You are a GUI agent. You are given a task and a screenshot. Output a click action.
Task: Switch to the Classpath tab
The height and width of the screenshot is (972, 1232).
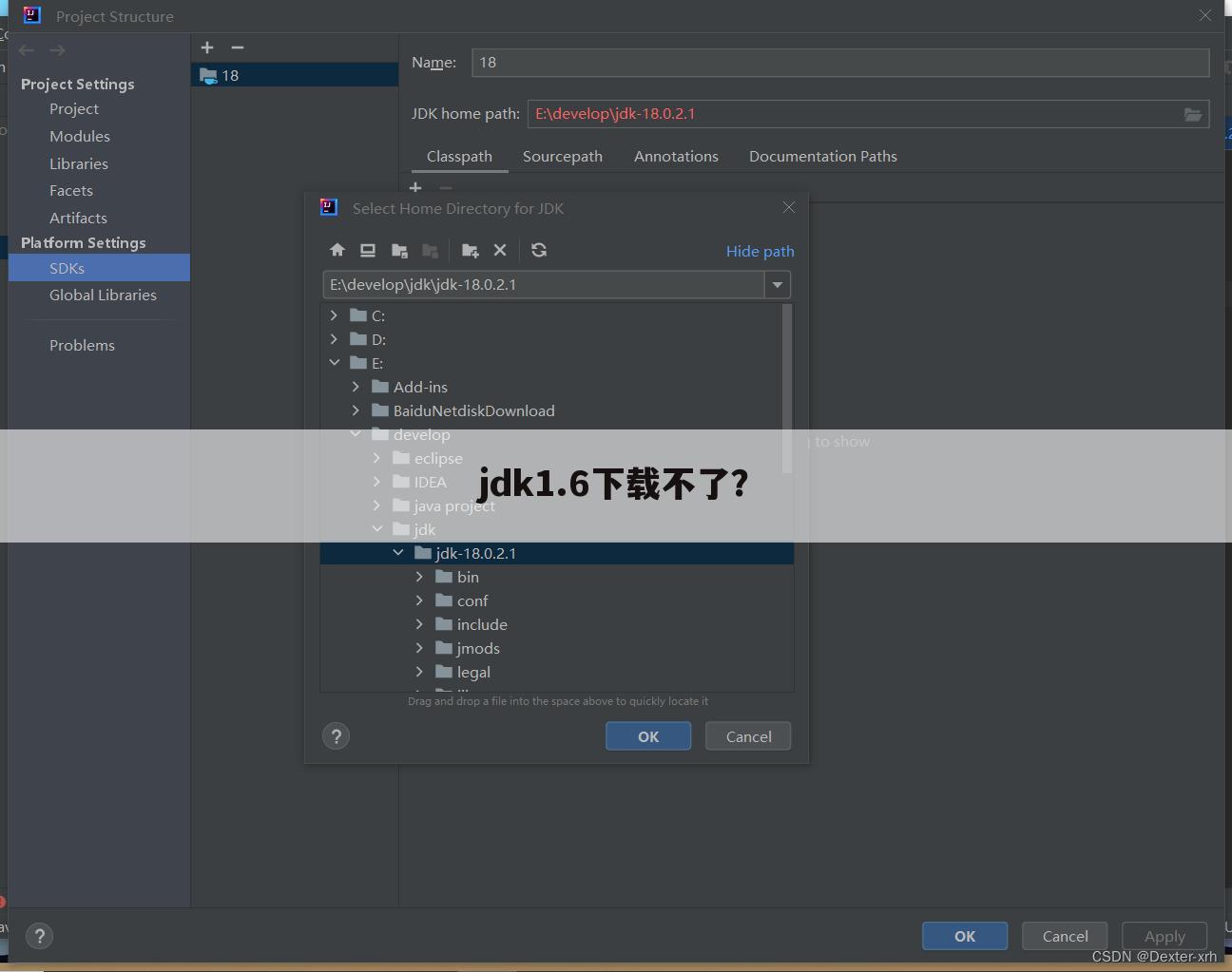coord(459,157)
